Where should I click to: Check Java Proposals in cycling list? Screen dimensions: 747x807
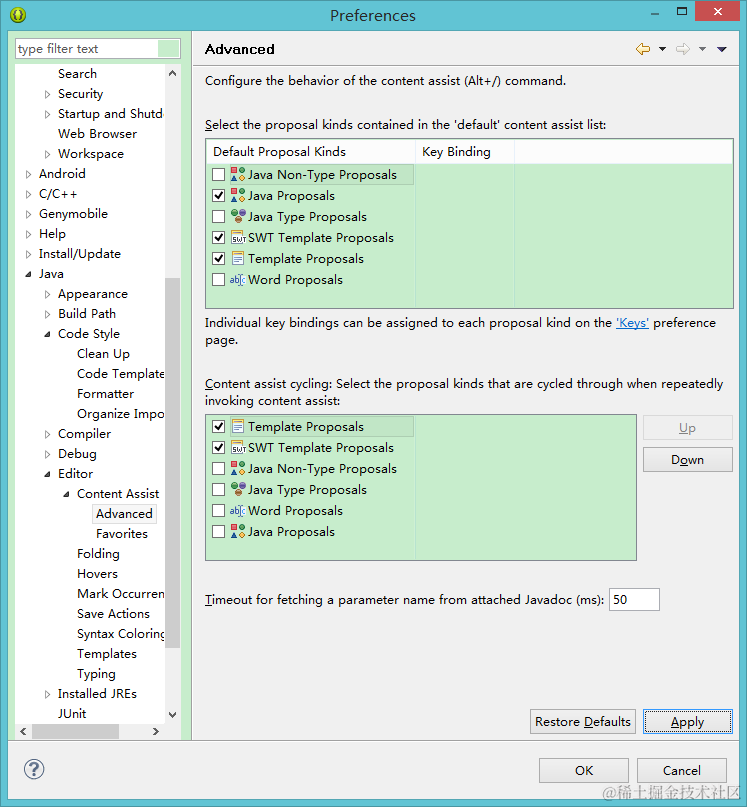(218, 531)
